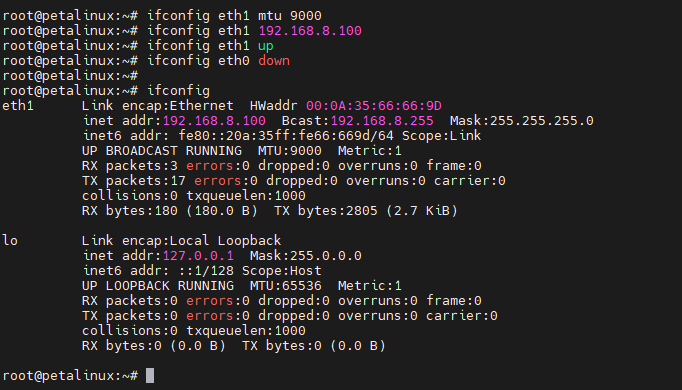Screen dimensions: 682x390
Task: Click the 'UP BROADCAST RUNNING' flags
Action: (162, 151)
